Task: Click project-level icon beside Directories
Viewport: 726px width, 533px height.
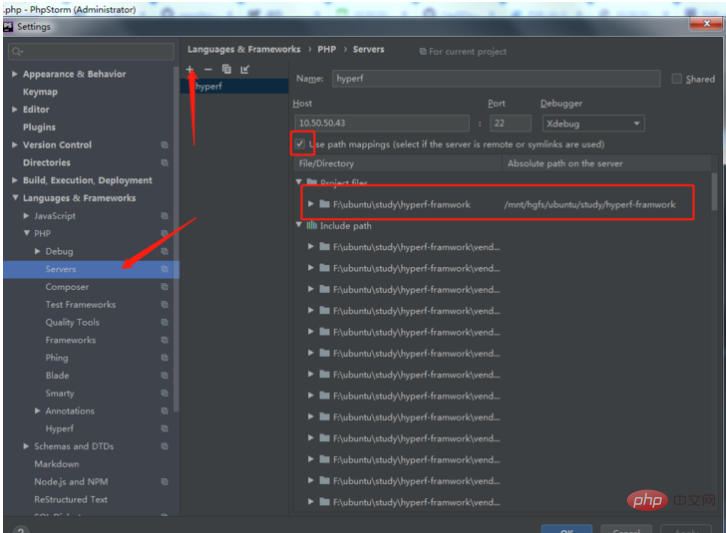Action: (x=164, y=163)
